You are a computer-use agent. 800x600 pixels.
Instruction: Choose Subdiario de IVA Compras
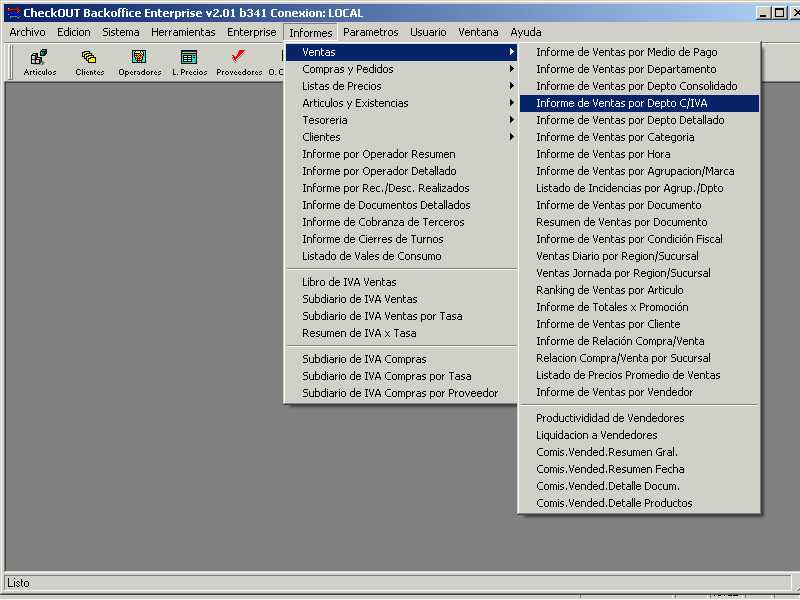click(401, 359)
